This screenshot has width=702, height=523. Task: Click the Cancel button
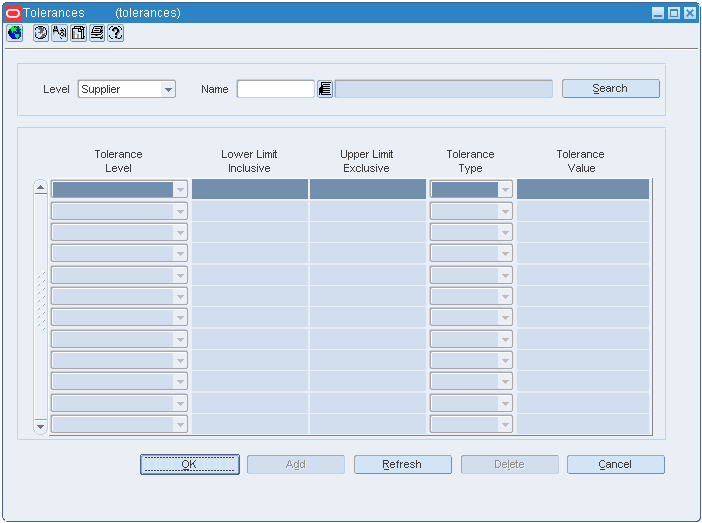(x=616, y=464)
